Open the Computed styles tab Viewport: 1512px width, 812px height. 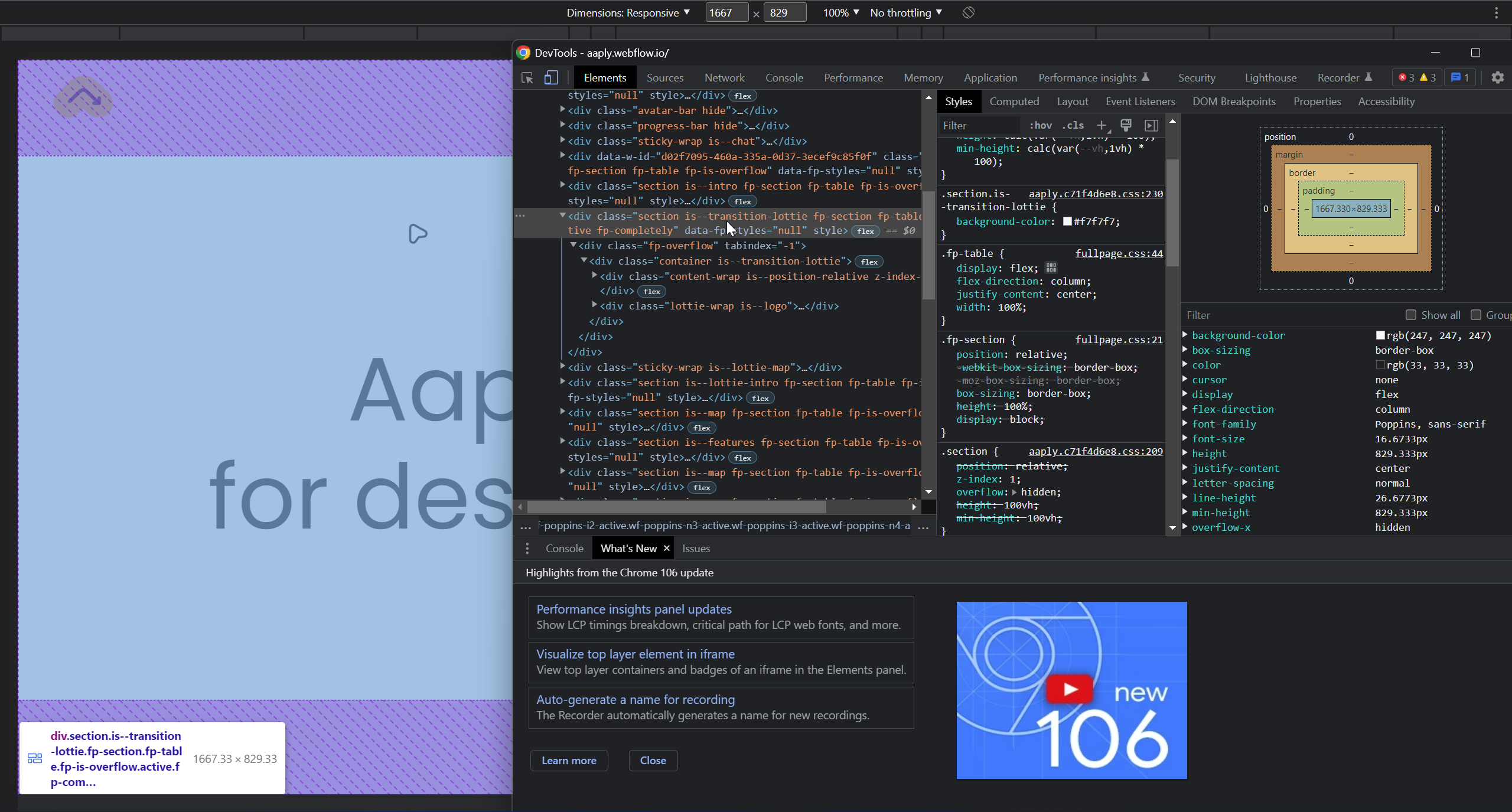point(1014,101)
